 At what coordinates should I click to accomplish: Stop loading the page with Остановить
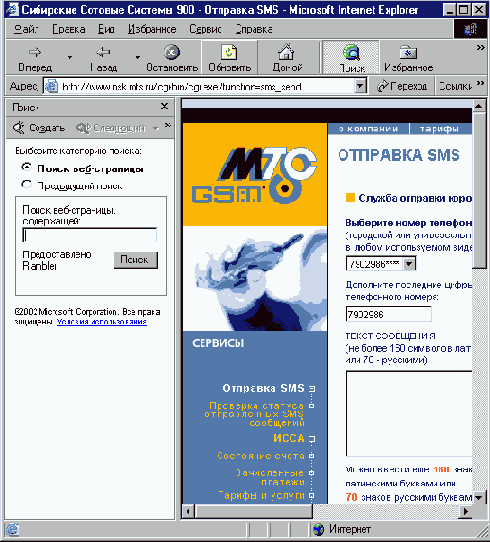coord(172,52)
